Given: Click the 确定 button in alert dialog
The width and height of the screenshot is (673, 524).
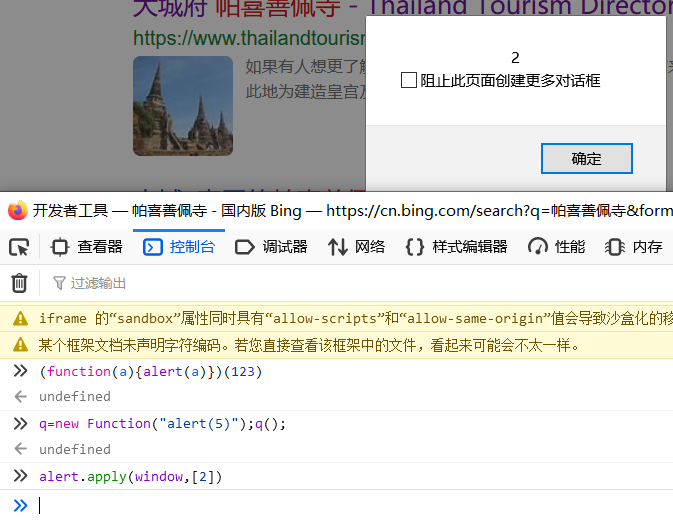Looking at the screenshot, I should [587, 159].
